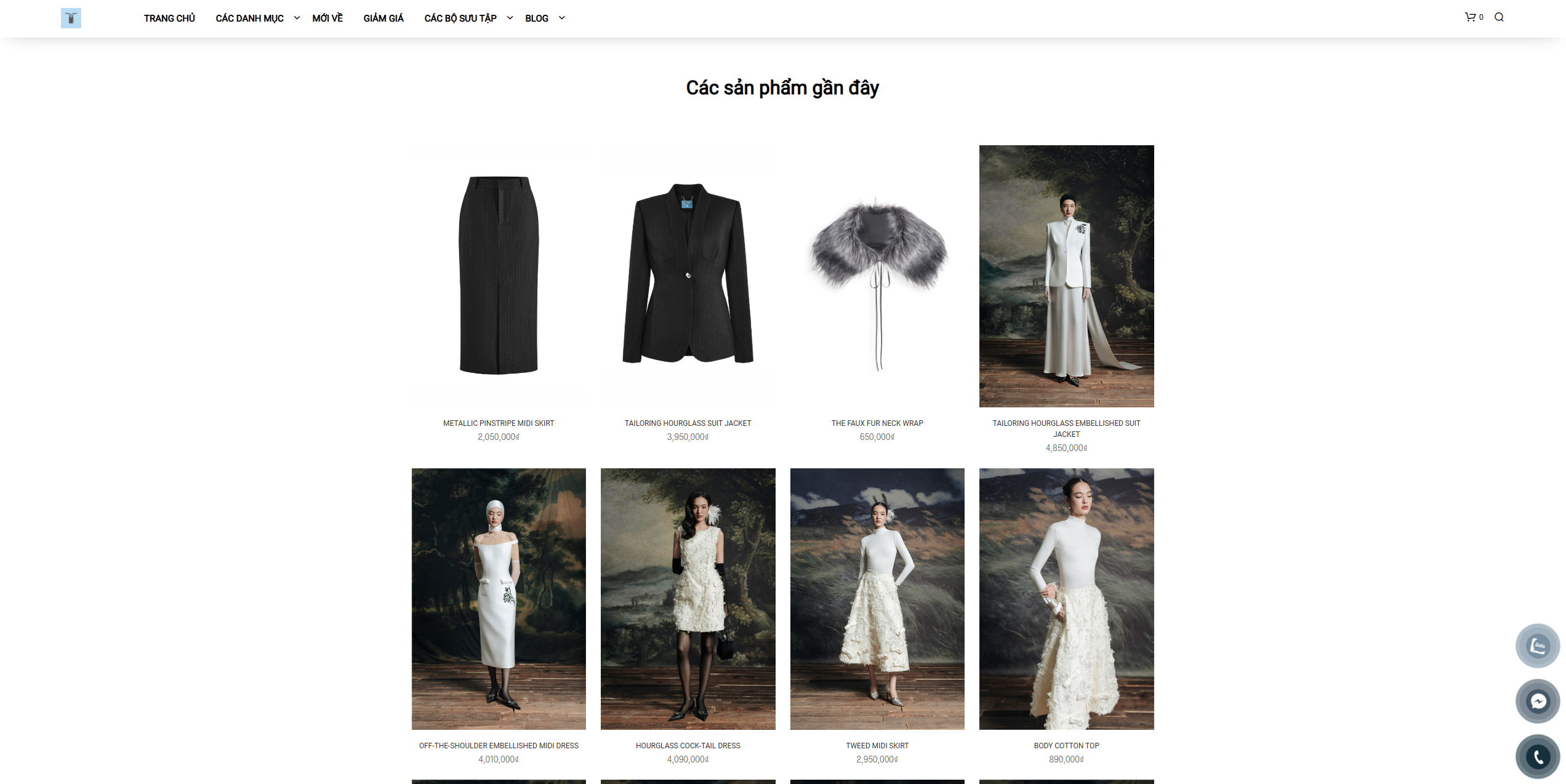
Task: Open Metallic Pinstripe Midi Skirt link
Action: tap(499, 423)
